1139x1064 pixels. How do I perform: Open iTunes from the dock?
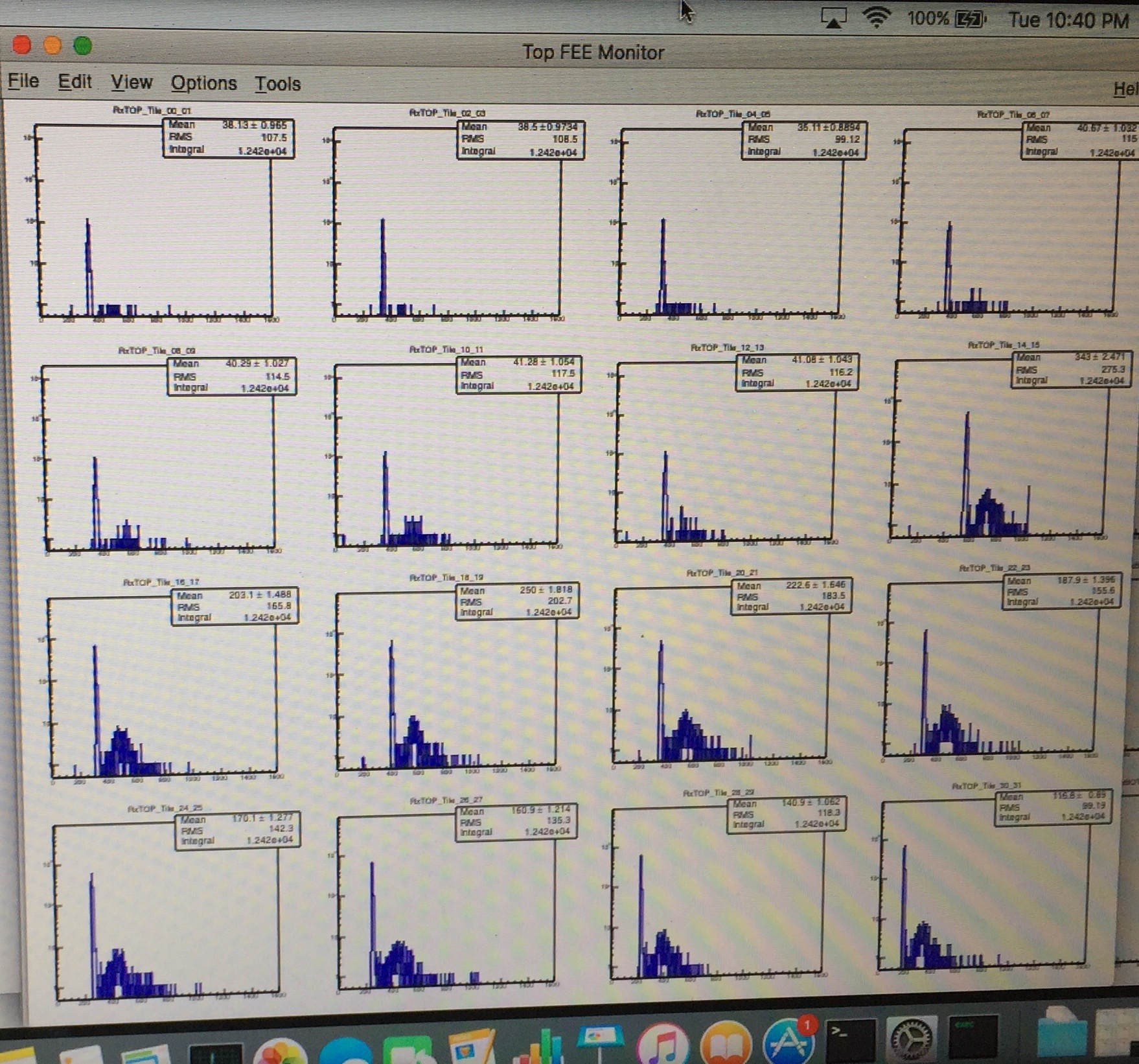pos(662,1043)
